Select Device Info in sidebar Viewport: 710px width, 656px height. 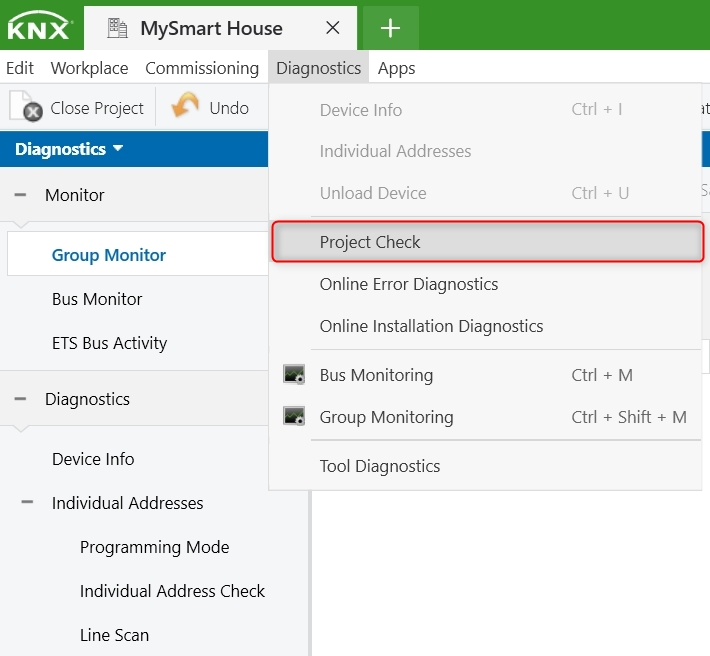pos(93,459)
